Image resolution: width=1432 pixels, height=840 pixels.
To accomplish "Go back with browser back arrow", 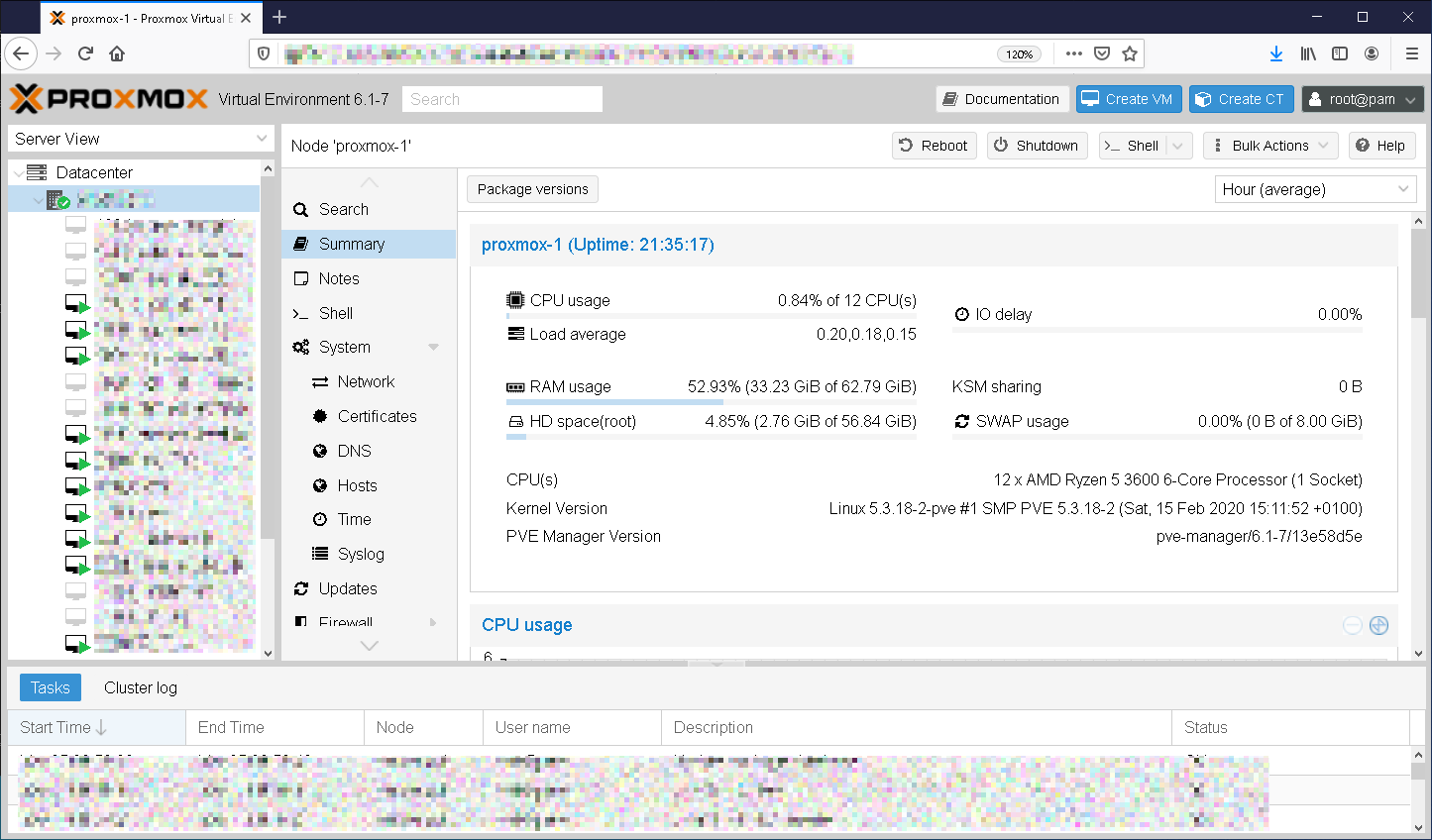I will pyautogui.click(x=22, y=53).
